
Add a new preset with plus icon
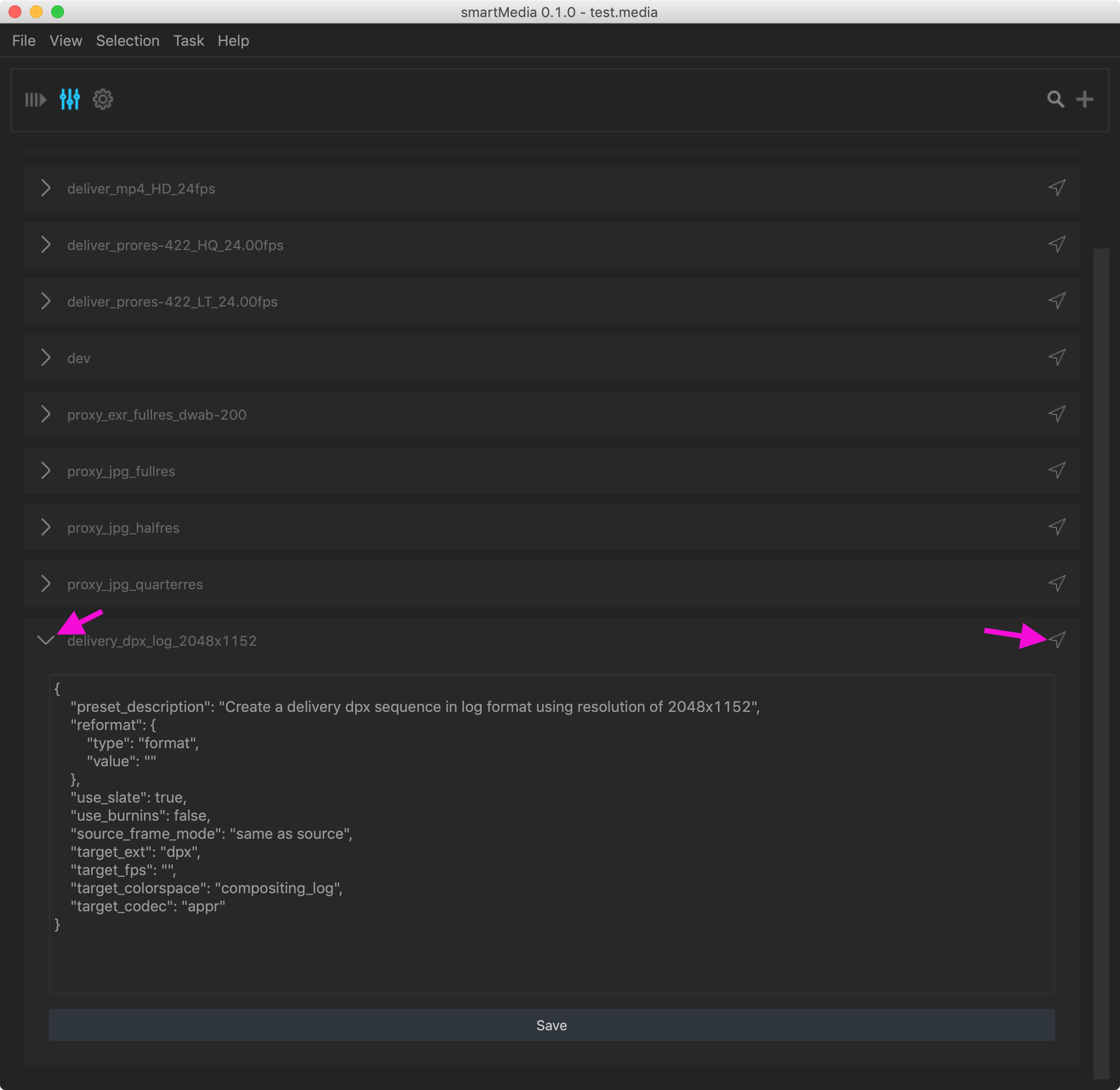pos(1084,100)
